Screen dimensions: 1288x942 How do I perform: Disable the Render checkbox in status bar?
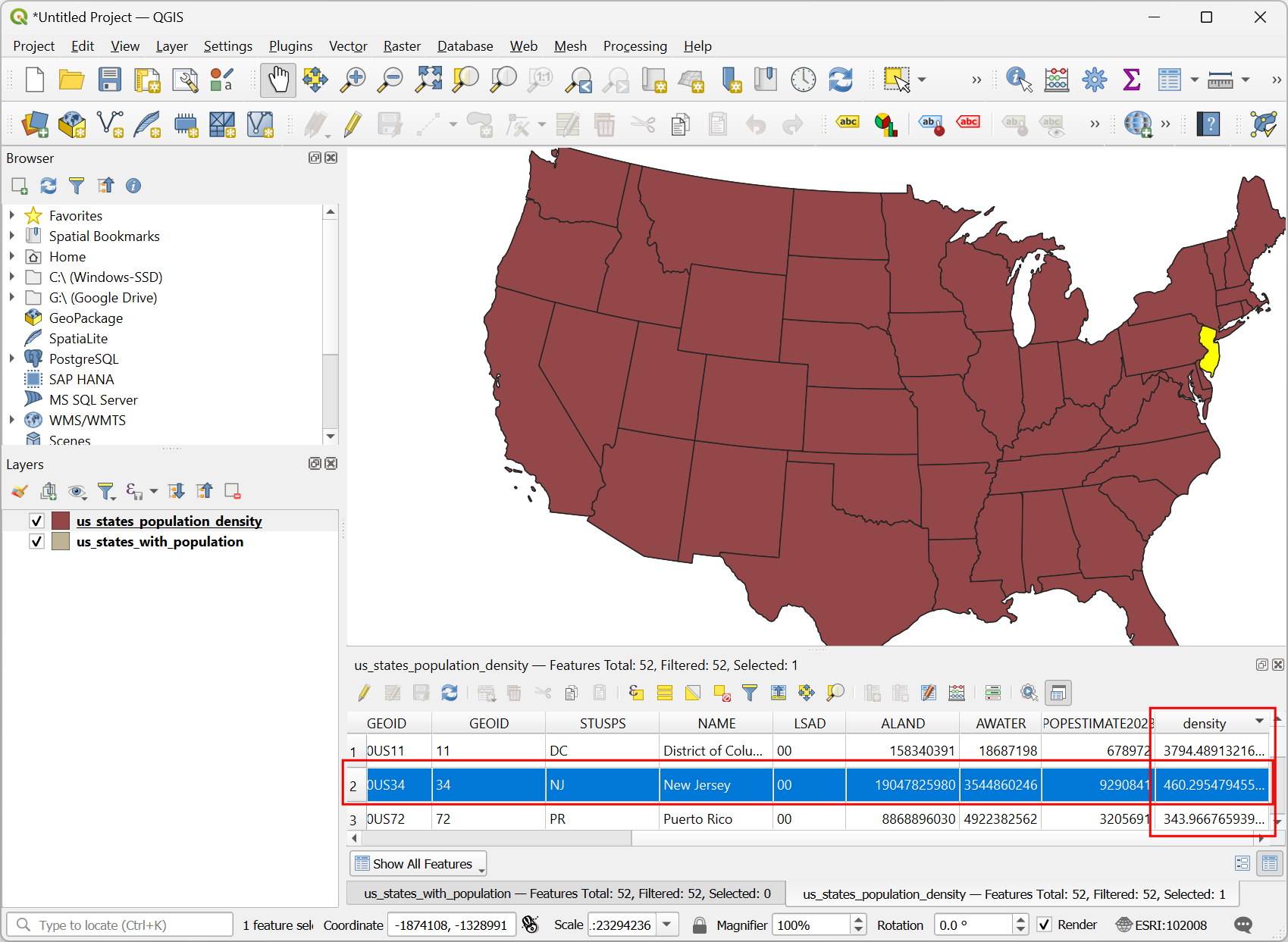coord(1044,925)
